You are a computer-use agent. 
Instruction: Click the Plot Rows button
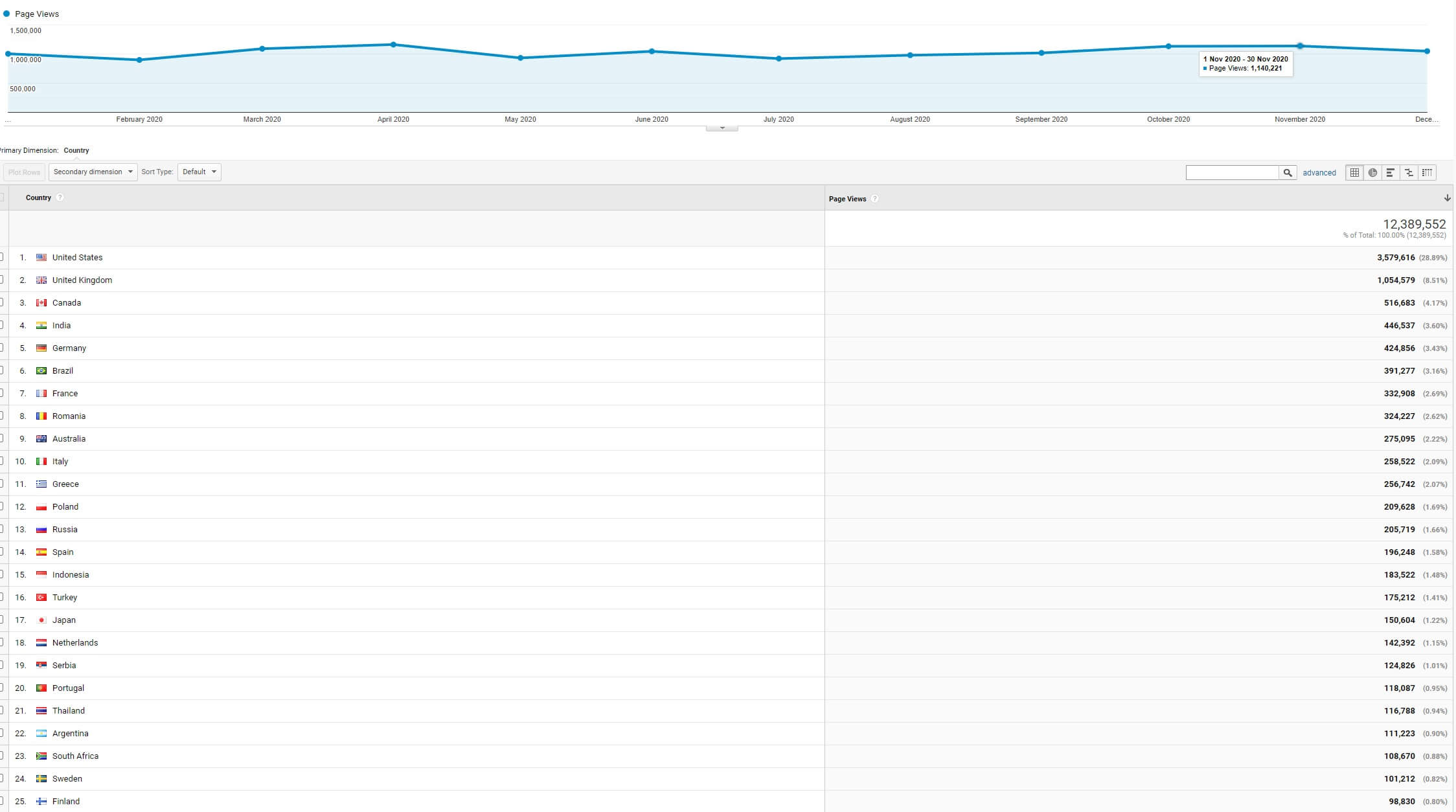(24, 172)
